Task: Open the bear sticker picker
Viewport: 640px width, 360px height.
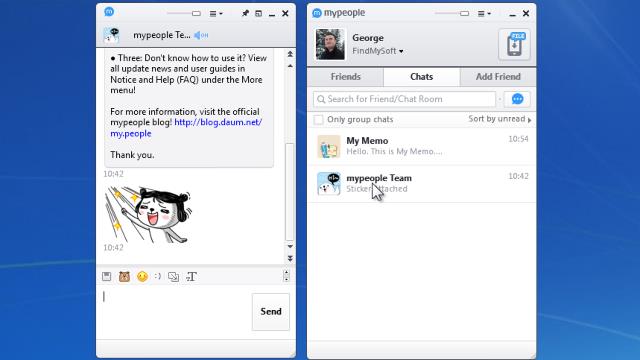Action: tap(124, 276)
